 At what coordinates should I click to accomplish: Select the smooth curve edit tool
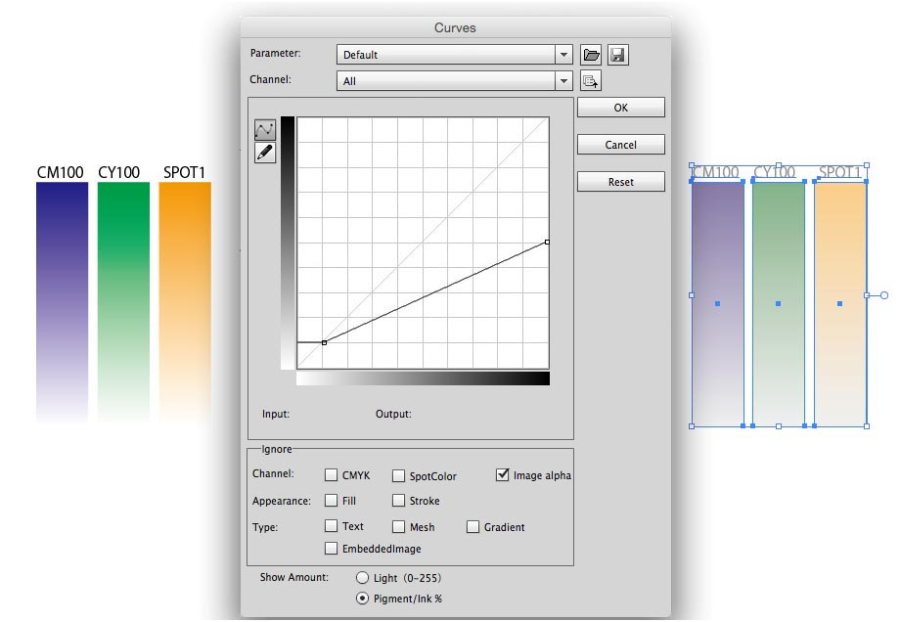tap(266, 130)
